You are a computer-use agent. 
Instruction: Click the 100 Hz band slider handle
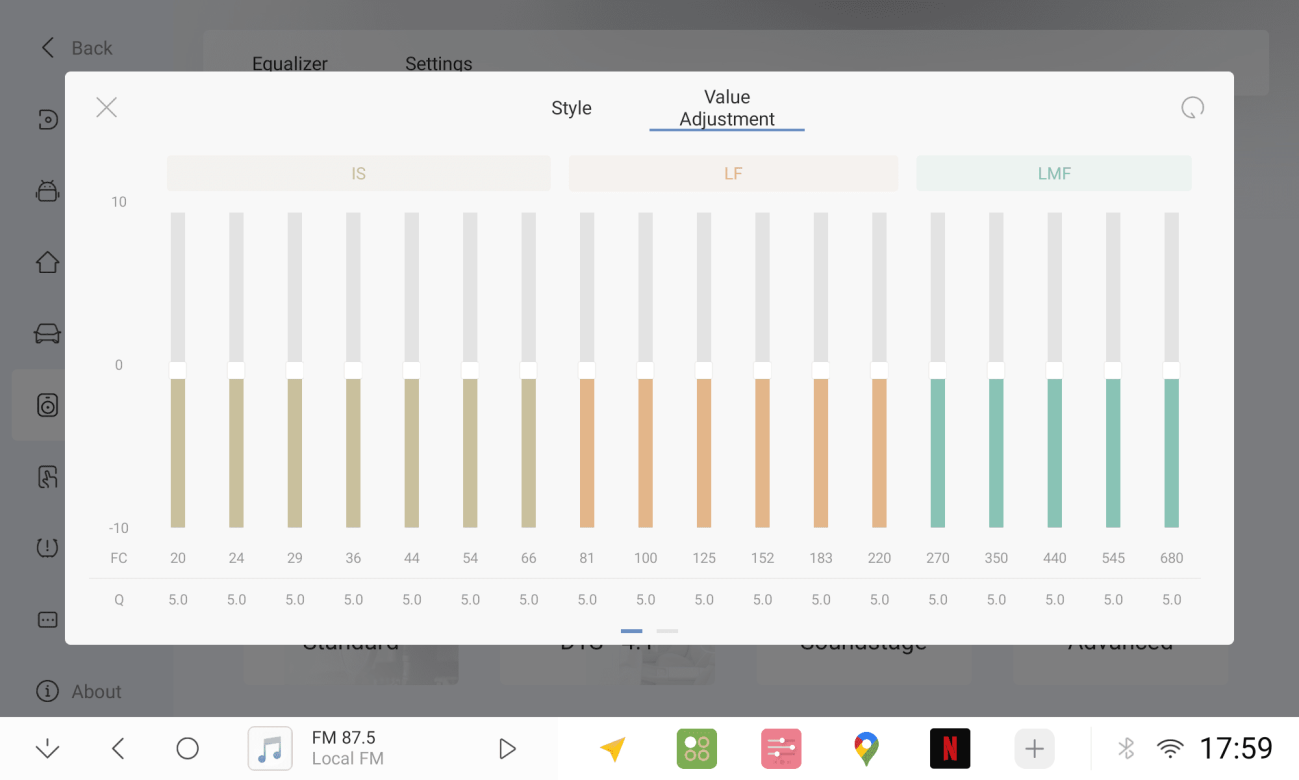coord(646,370)
